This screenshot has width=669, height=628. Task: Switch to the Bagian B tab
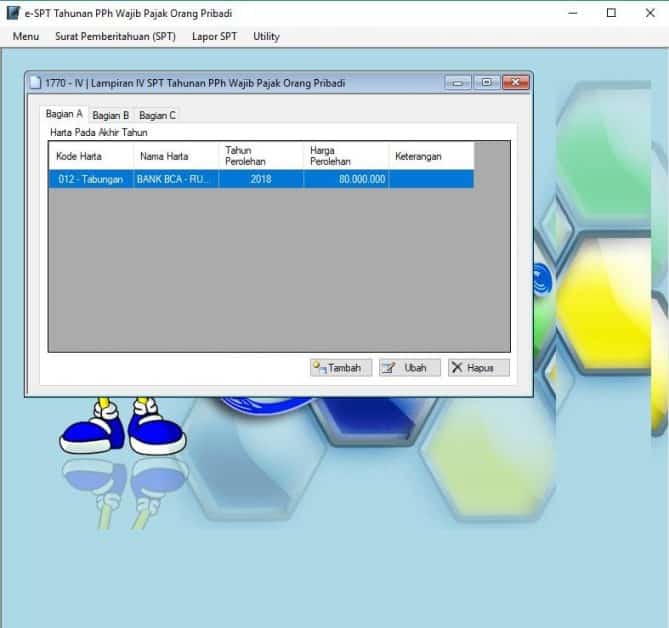[x=111, y=115]
